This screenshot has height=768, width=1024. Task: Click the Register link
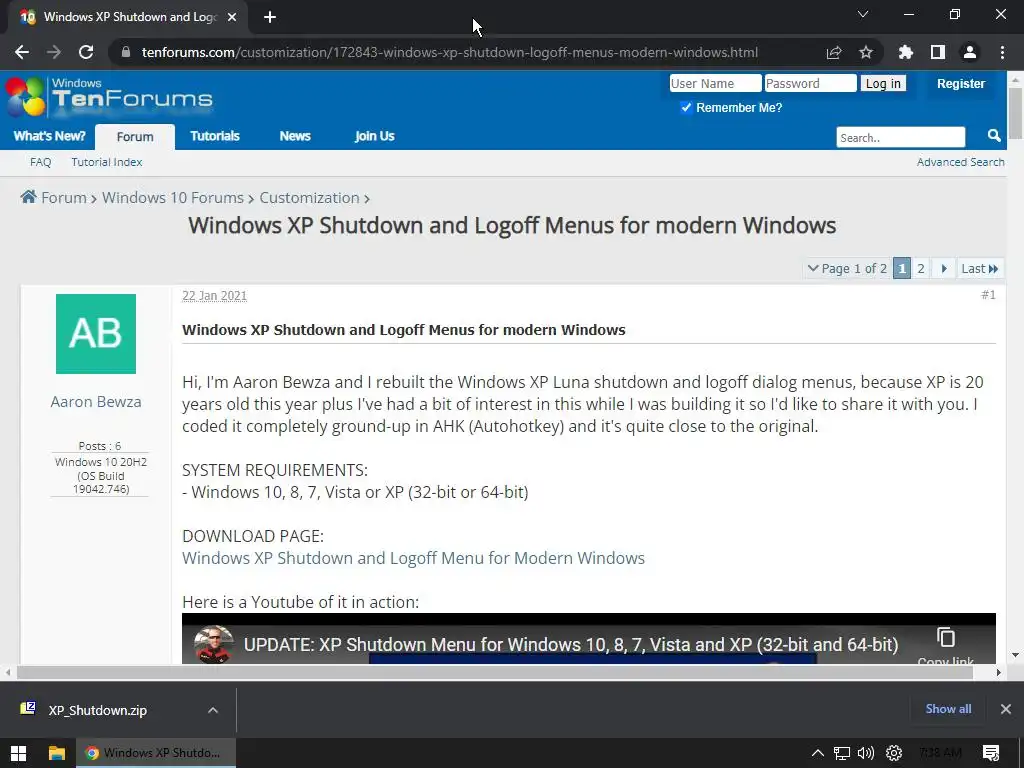point(961,83)
